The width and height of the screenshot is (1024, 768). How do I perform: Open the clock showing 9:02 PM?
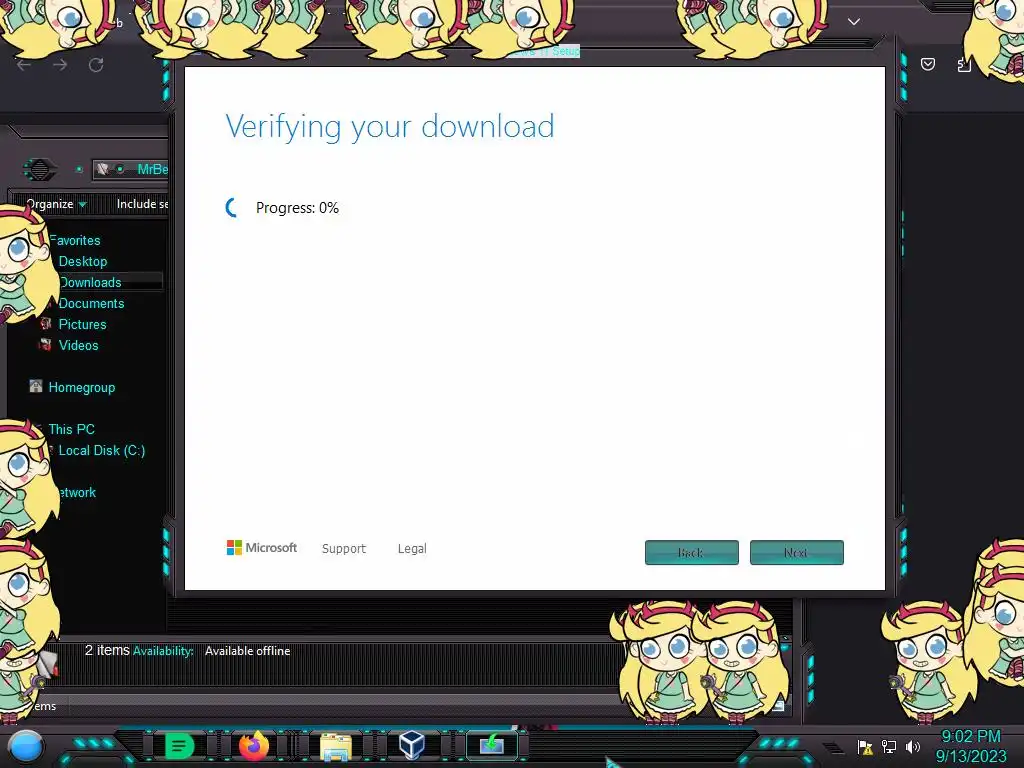(x=971, y=746)
